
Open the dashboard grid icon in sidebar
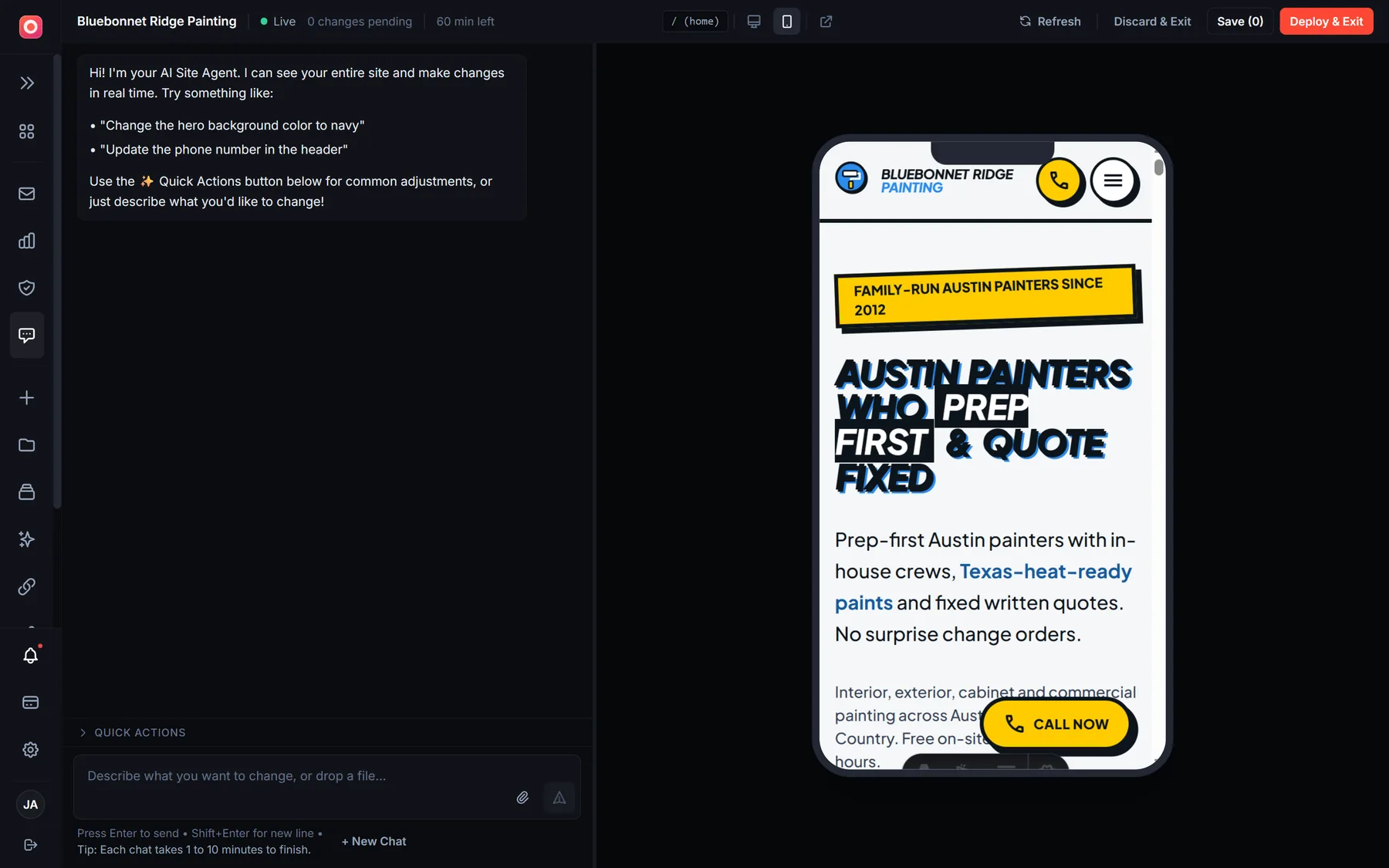pos(27,132)
